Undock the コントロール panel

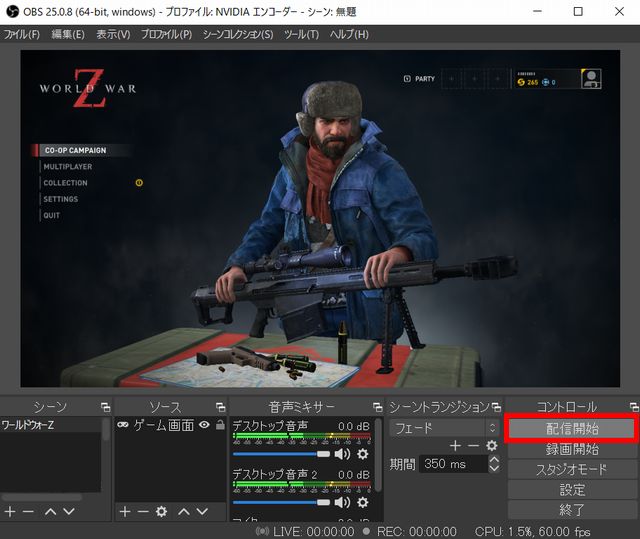634,407
